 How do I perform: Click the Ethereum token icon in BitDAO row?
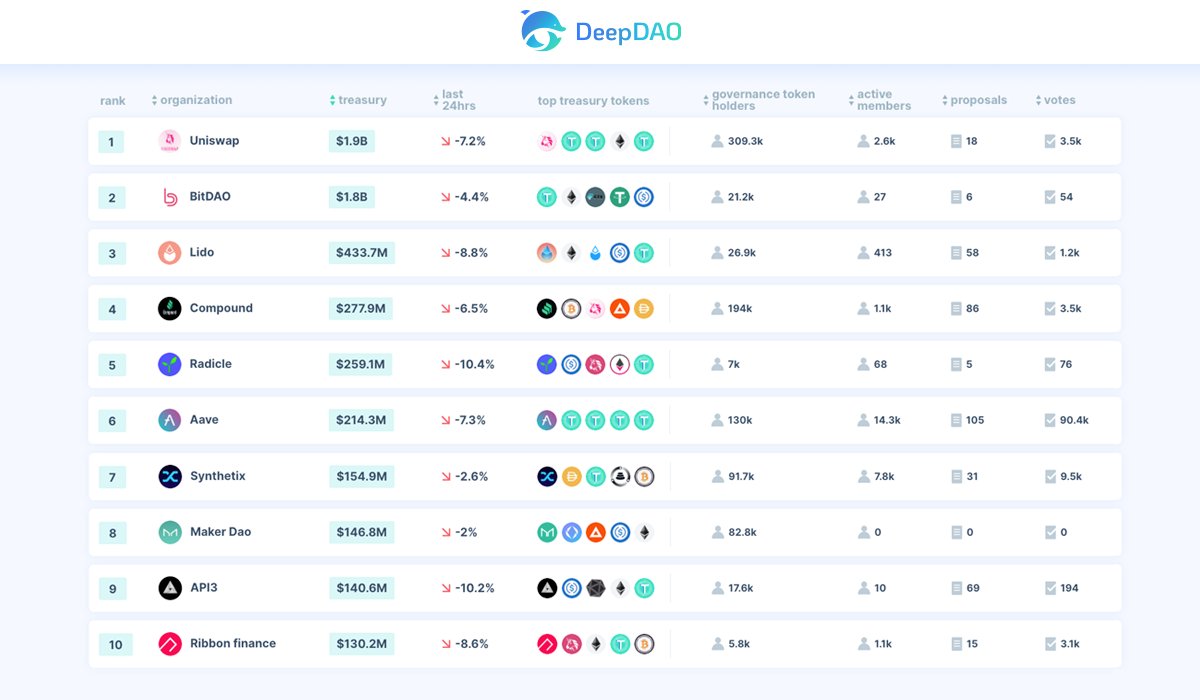click(x=571, y=198)
